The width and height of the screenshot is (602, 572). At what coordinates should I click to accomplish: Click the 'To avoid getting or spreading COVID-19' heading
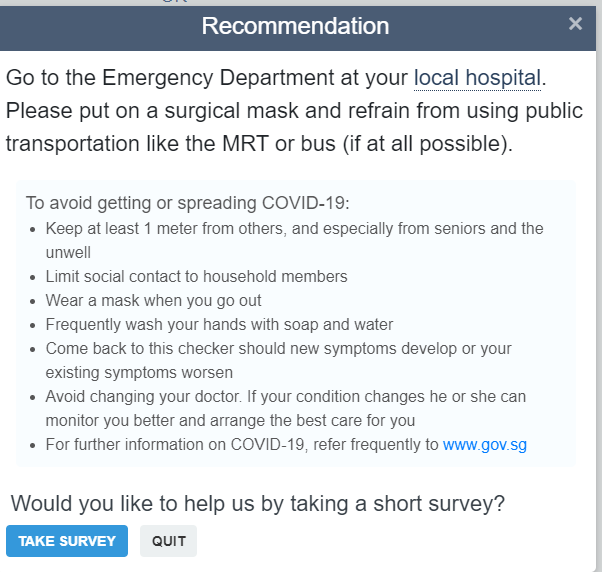[188, 203]
